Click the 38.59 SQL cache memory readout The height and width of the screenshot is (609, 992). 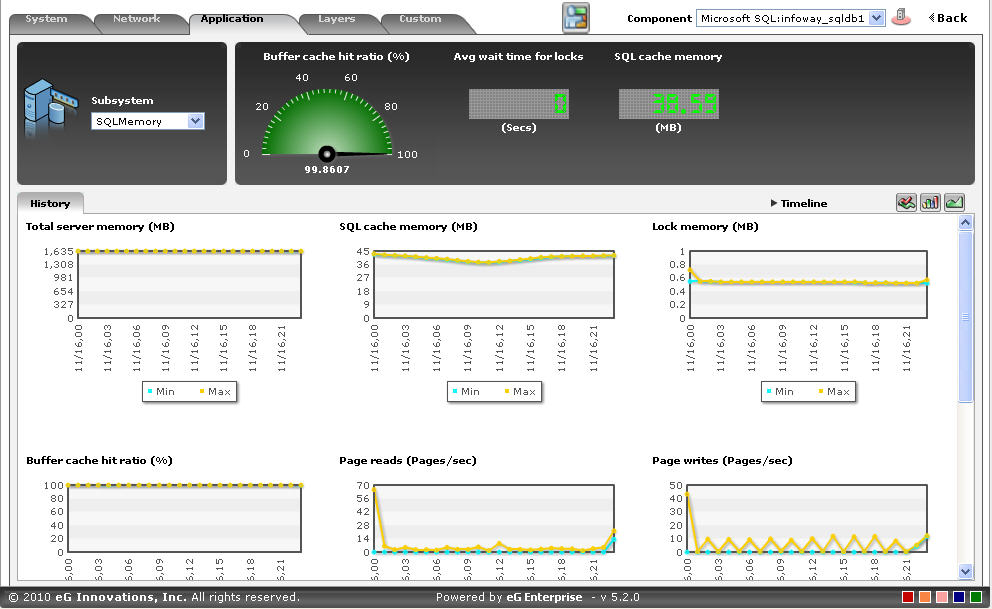[x=669, y=104]
